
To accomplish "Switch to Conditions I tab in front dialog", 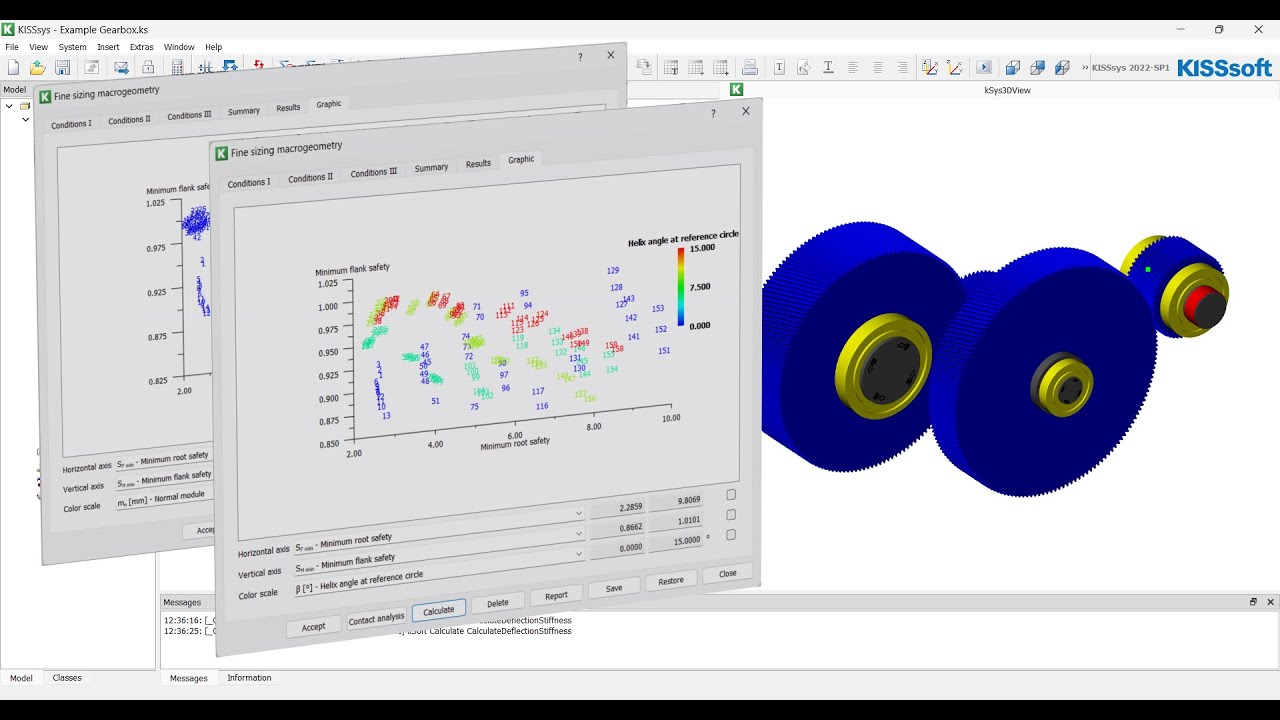I will (248, 183).
